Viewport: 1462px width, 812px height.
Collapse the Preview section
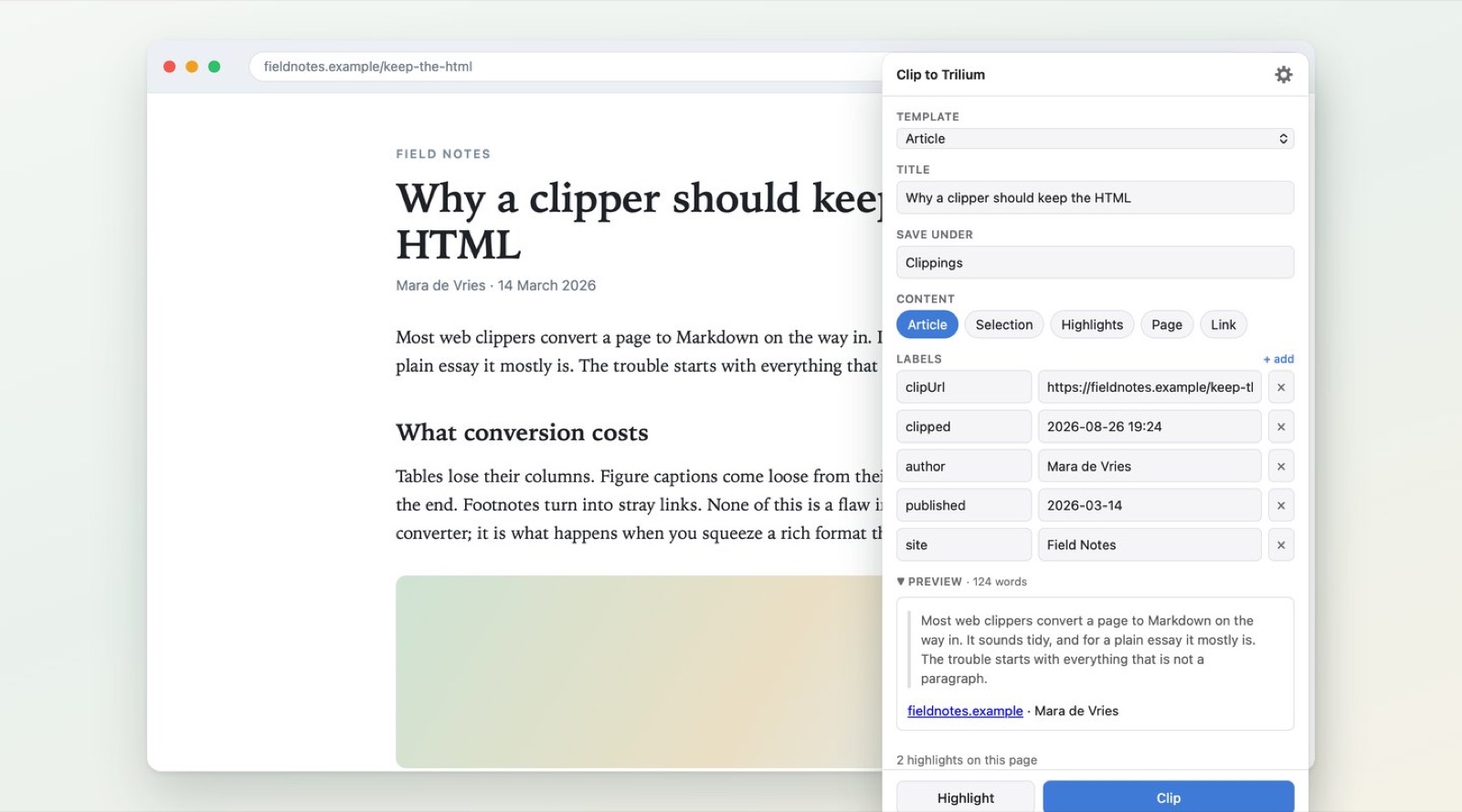tap(961, 582)
